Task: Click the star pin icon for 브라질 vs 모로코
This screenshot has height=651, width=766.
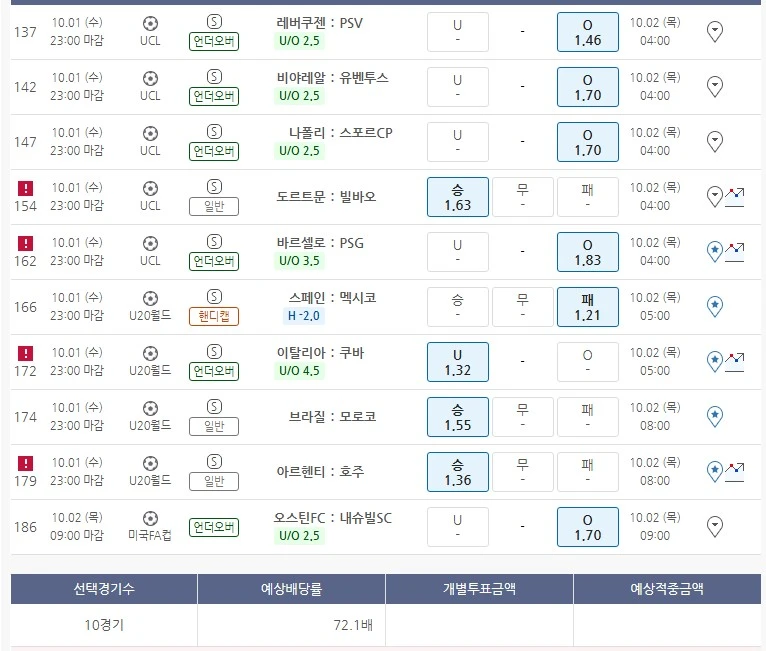Action: pyautogui.click(x=715, y=416)
